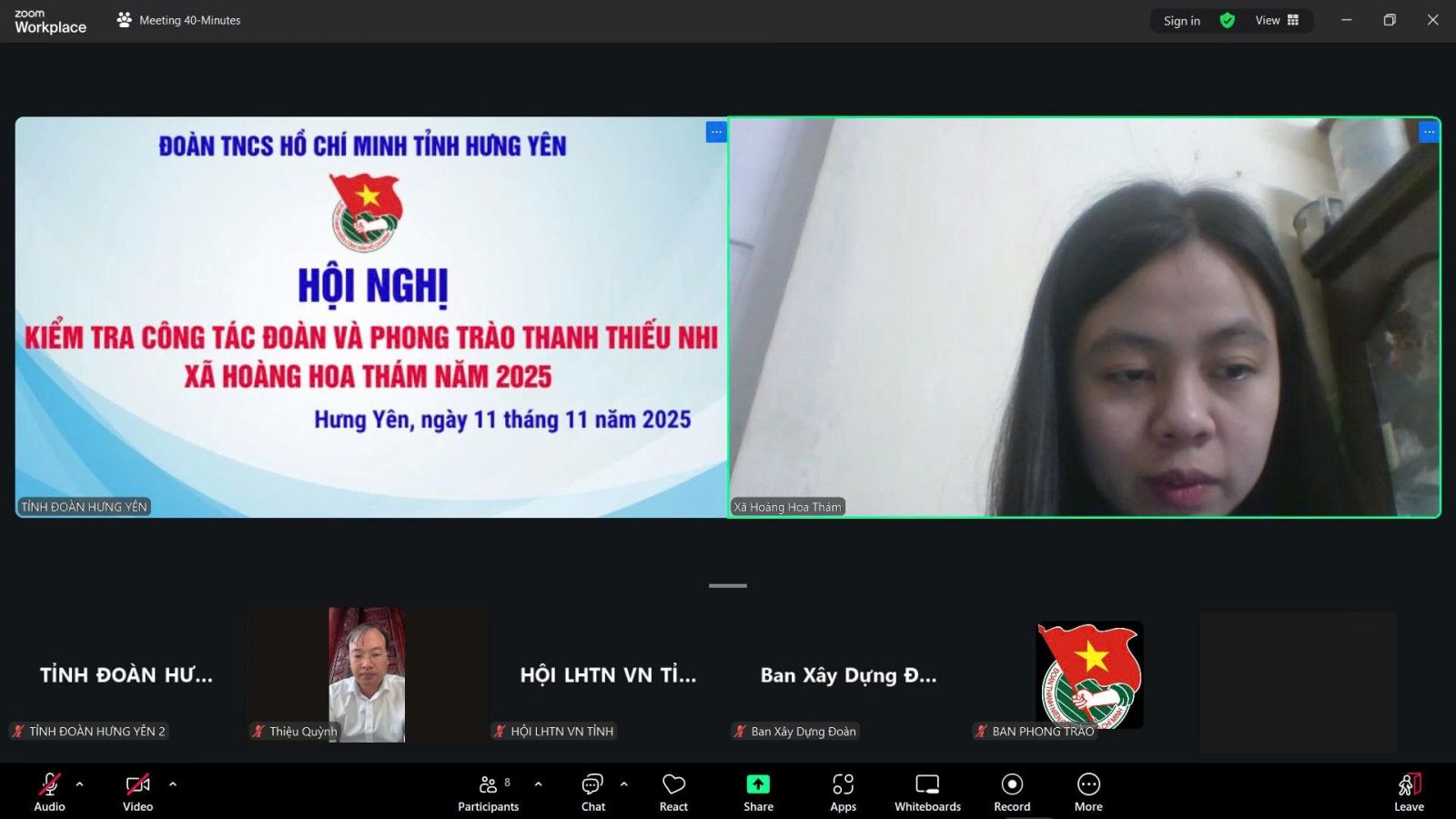Unmute microphone with Audio button
The width and height of the screenshot is (1456, 819).
tap(49, 792)
